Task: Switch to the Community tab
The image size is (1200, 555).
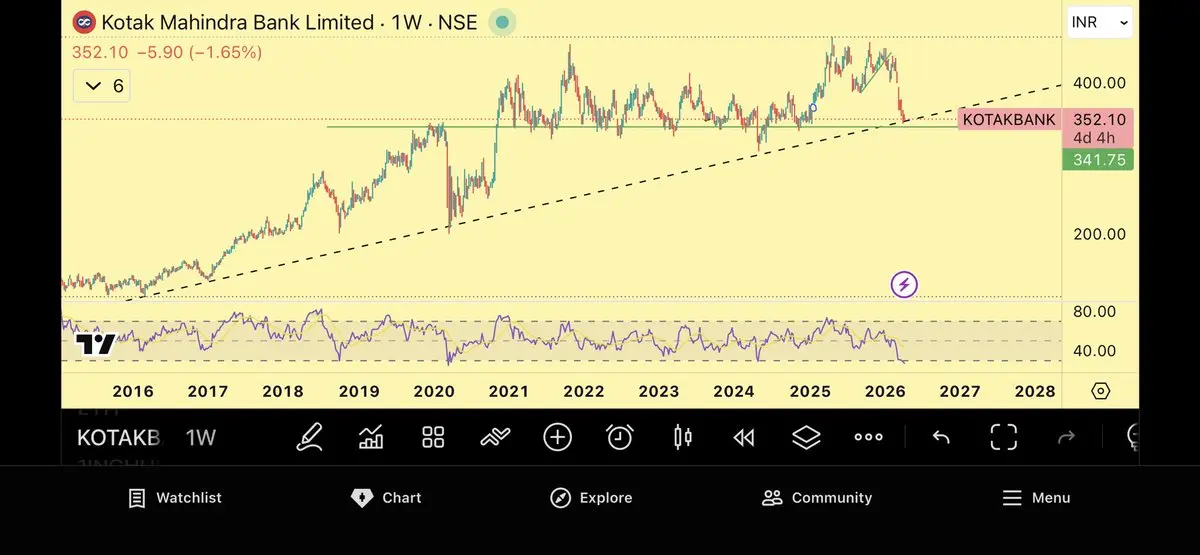Action: pyautogui.click(x=817, y=498)
